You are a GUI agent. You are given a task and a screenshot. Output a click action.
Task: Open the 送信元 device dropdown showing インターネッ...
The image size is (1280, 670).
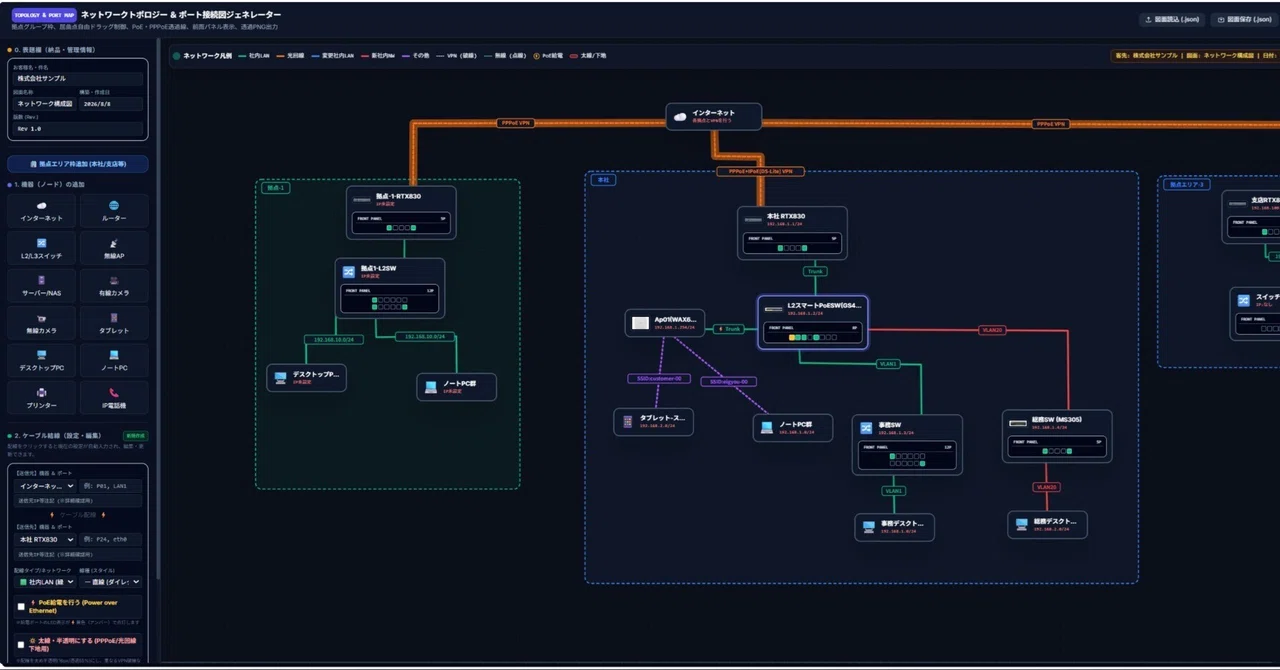click(x=45, y=486)
